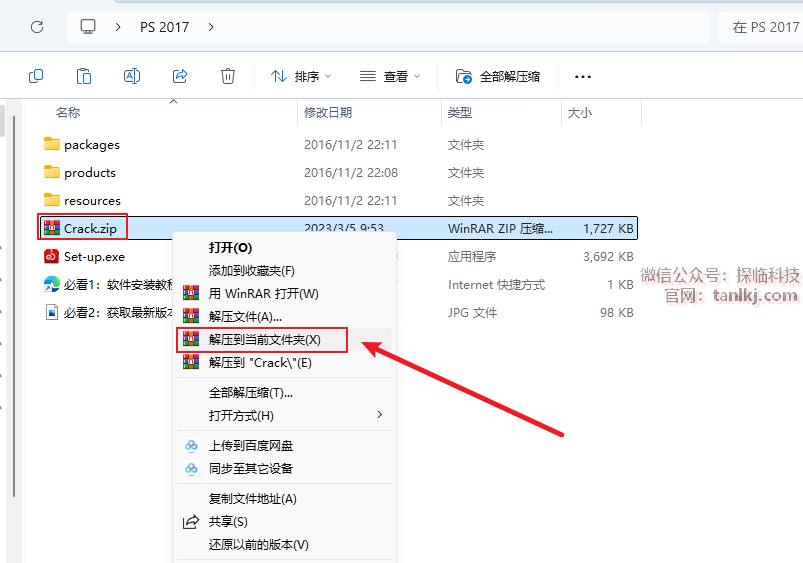Choose 解压到 "Crack\"(E) entry
Image resolution: width=803 pixels, height=563 pixels.
284,363
